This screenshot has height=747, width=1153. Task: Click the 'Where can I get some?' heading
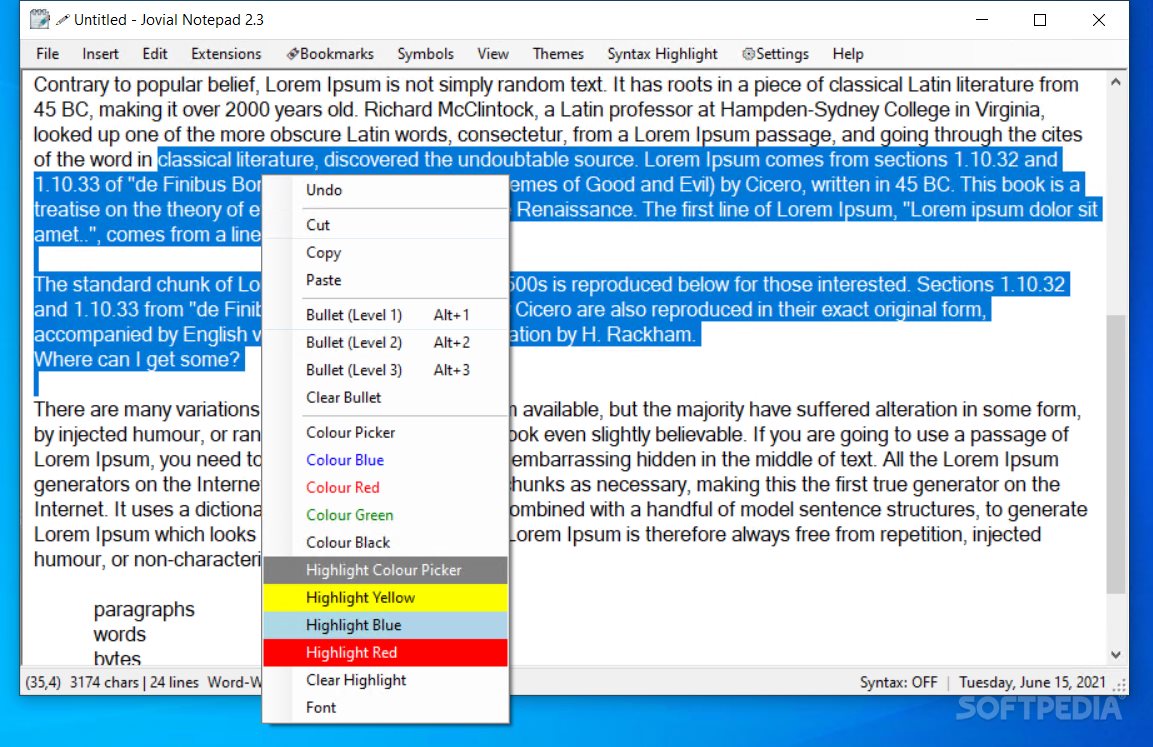point(138,360)
